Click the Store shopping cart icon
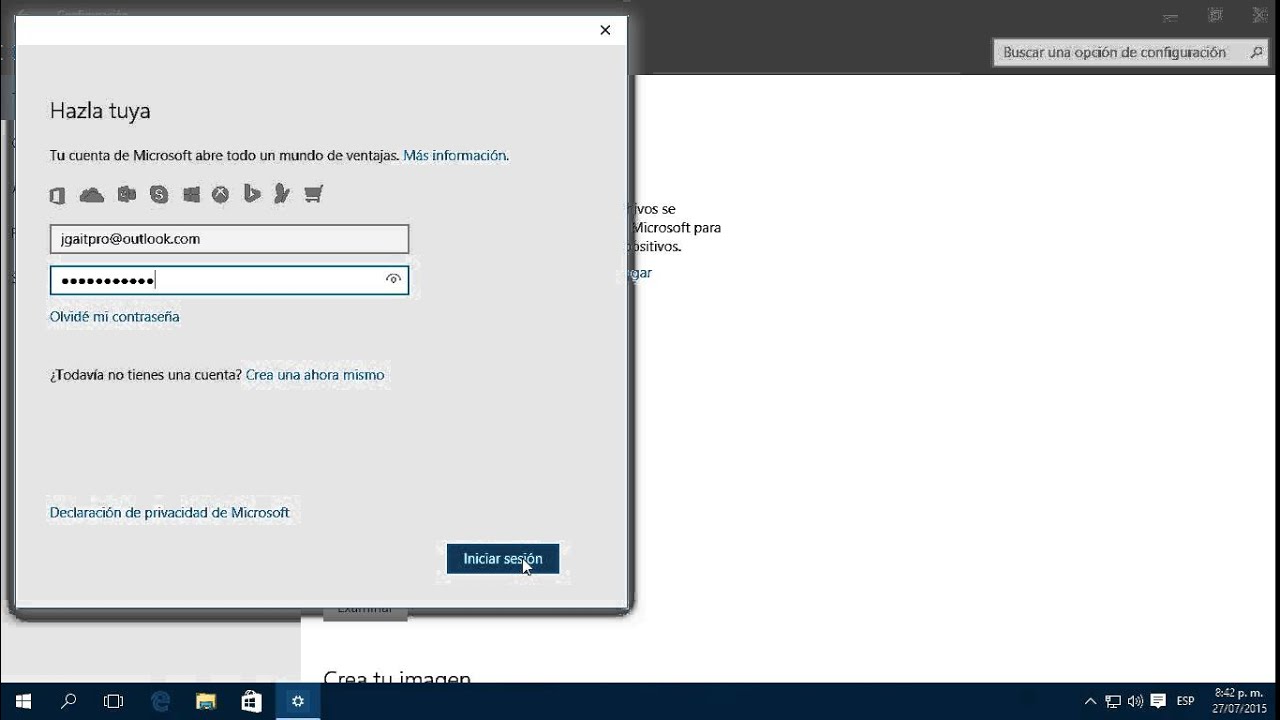This screenshot has height=720, width=1280. coord(313,194)
